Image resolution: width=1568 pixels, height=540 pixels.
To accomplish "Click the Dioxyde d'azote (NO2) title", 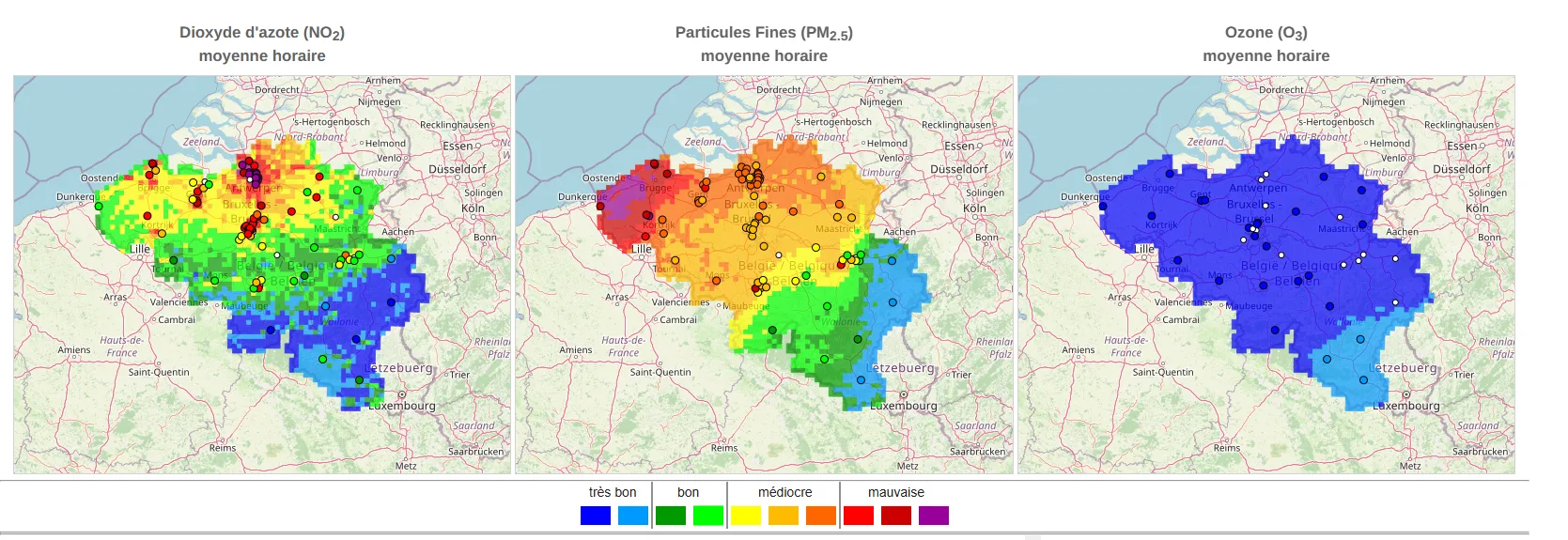I will click(x=262, y=33).
